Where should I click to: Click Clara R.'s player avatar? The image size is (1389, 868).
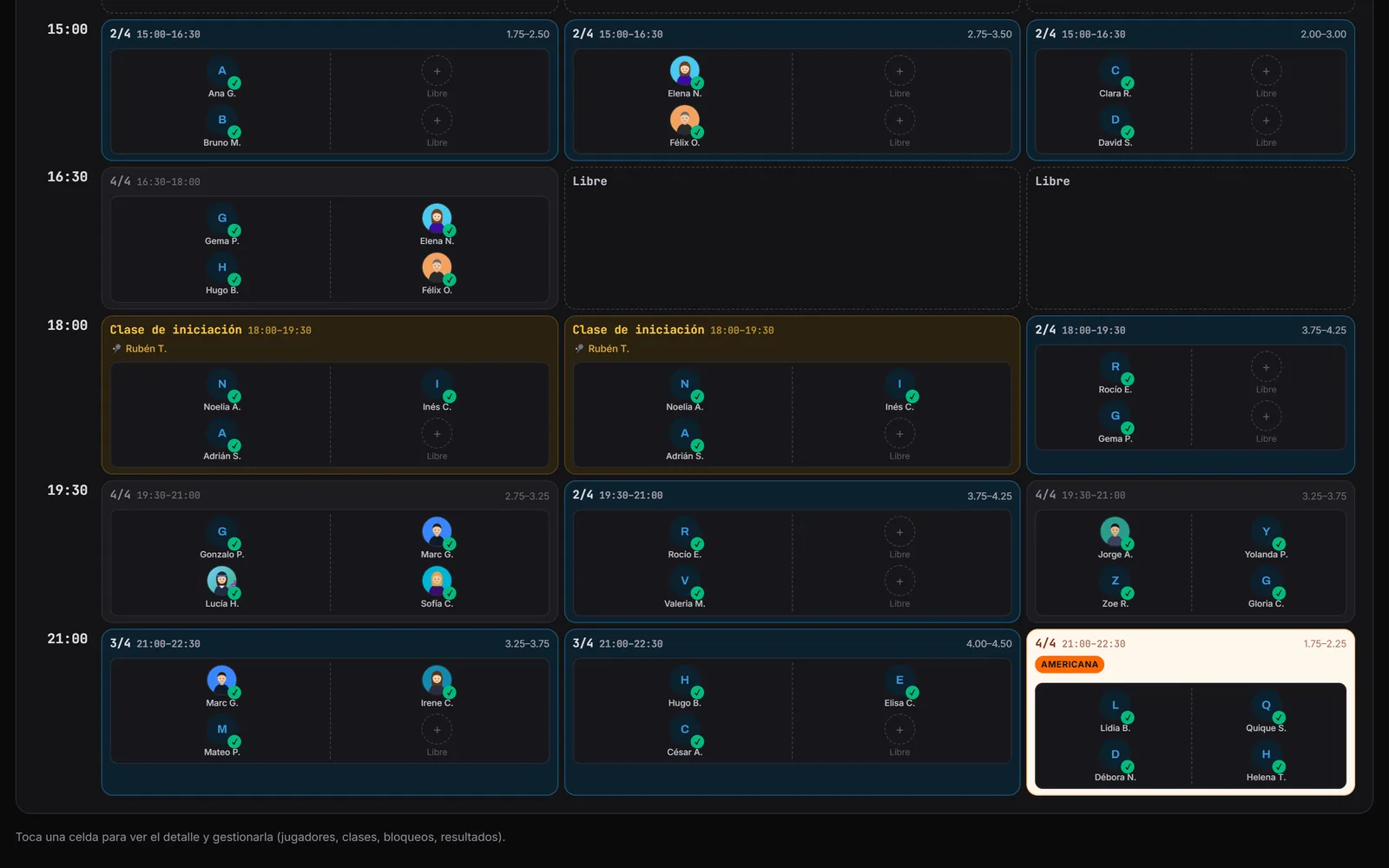1116,71
